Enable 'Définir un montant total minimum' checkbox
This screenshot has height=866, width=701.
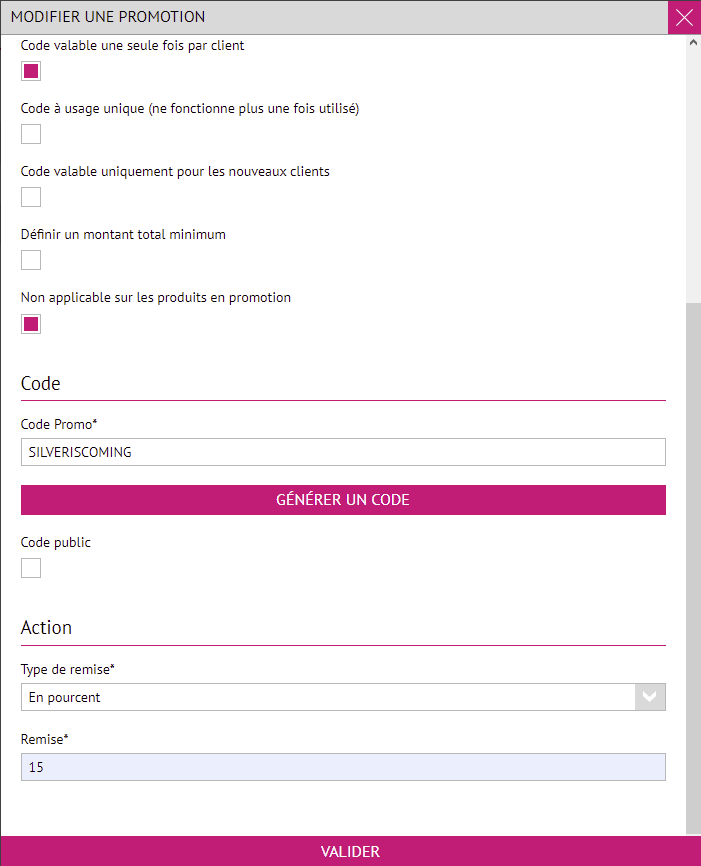click(x=31, y=260)
